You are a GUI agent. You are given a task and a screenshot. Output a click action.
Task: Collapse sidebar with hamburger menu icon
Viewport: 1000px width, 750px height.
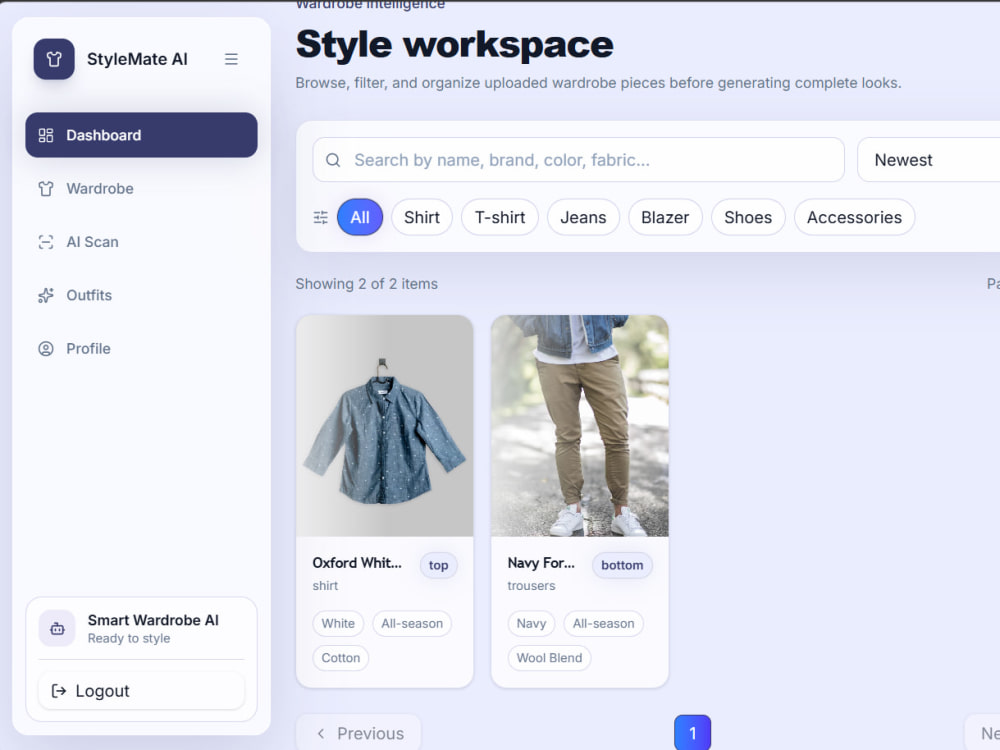231,59
